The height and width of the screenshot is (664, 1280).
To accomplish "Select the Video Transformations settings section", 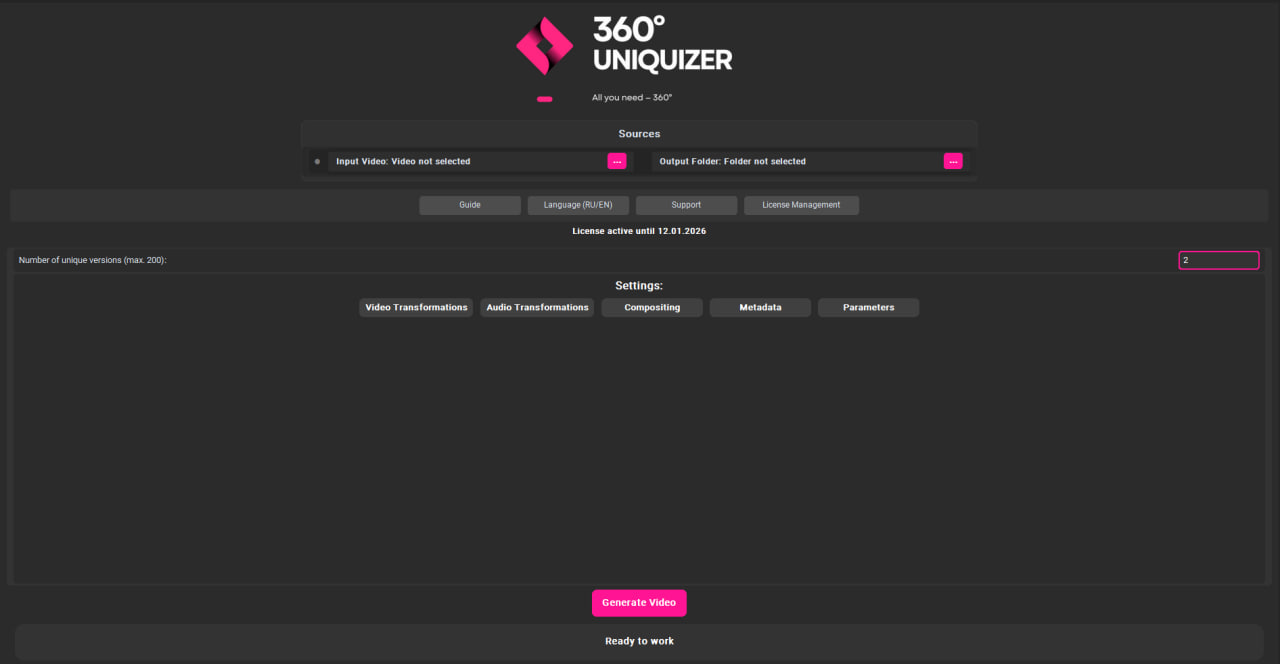I will [415, 307].
